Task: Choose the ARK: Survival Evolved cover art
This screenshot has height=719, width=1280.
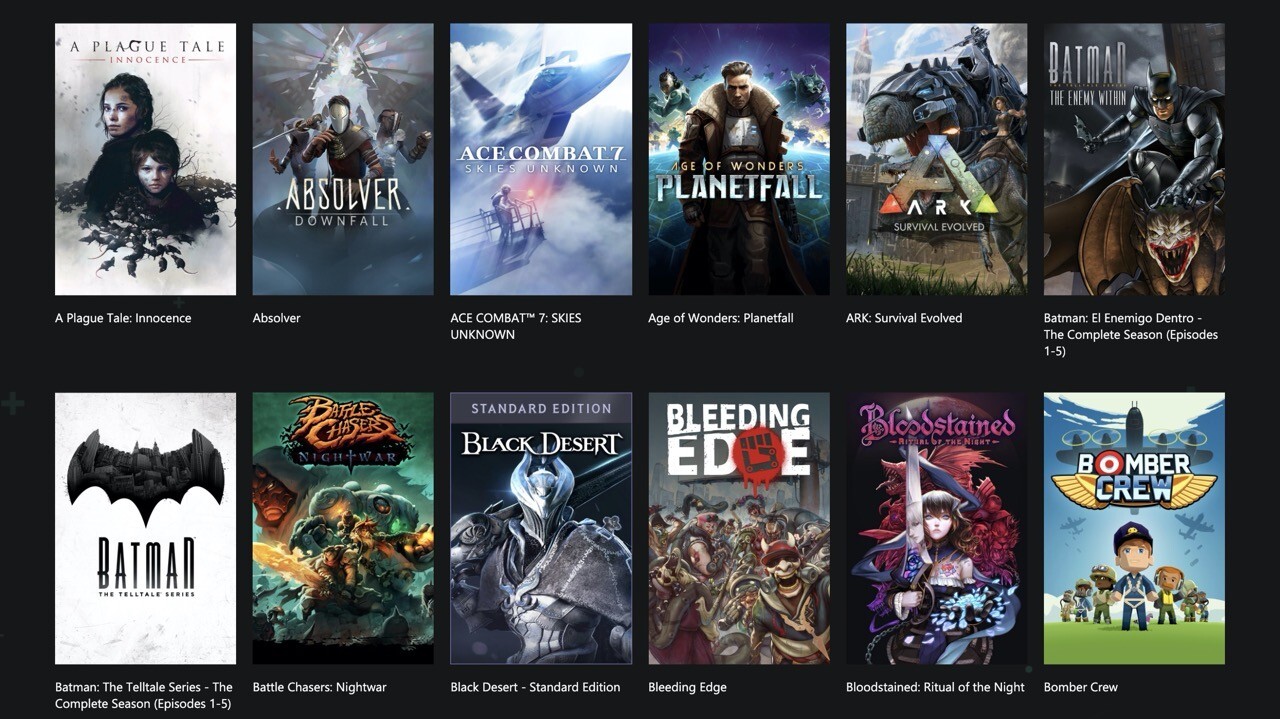Action: [x=936, y=159]
